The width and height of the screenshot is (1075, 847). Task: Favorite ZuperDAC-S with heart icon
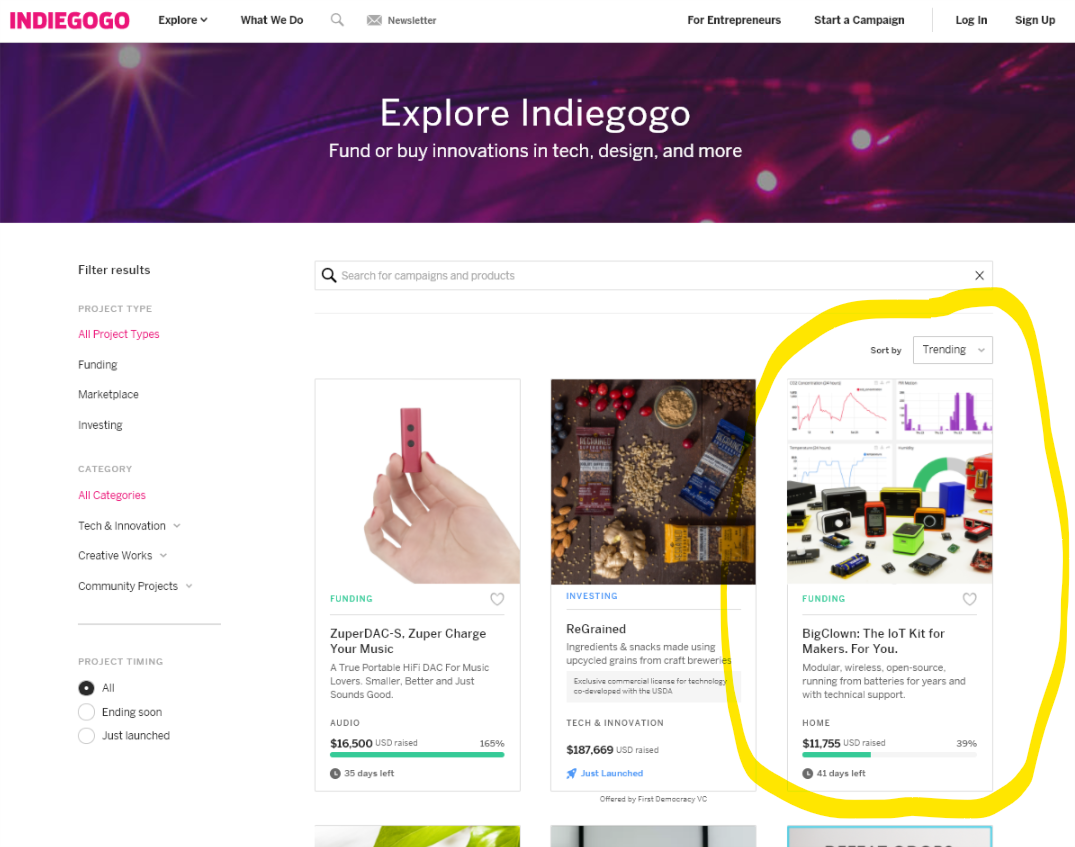(497, 599)
